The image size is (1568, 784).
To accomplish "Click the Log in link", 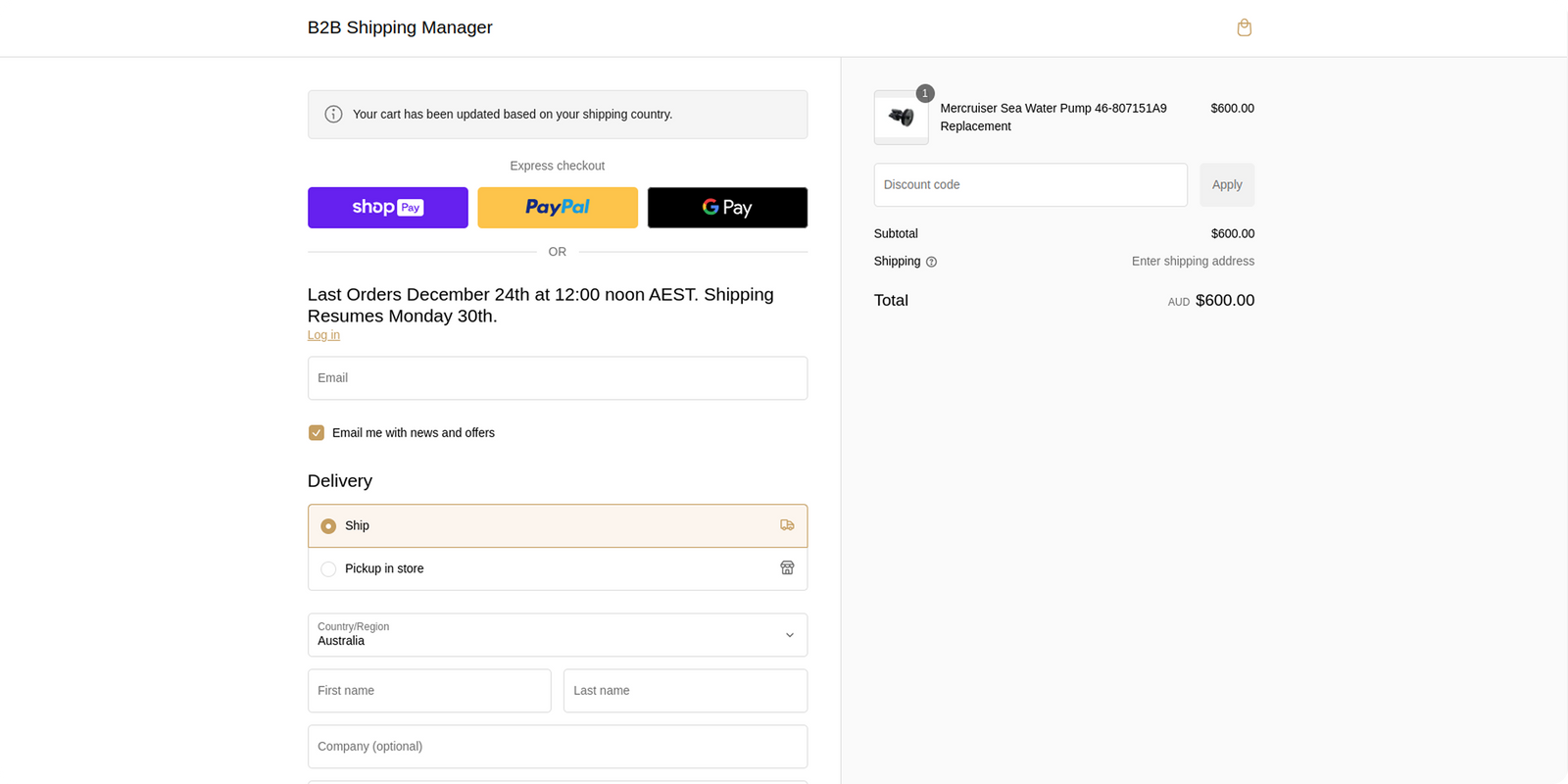I will [x=323, y=335].
